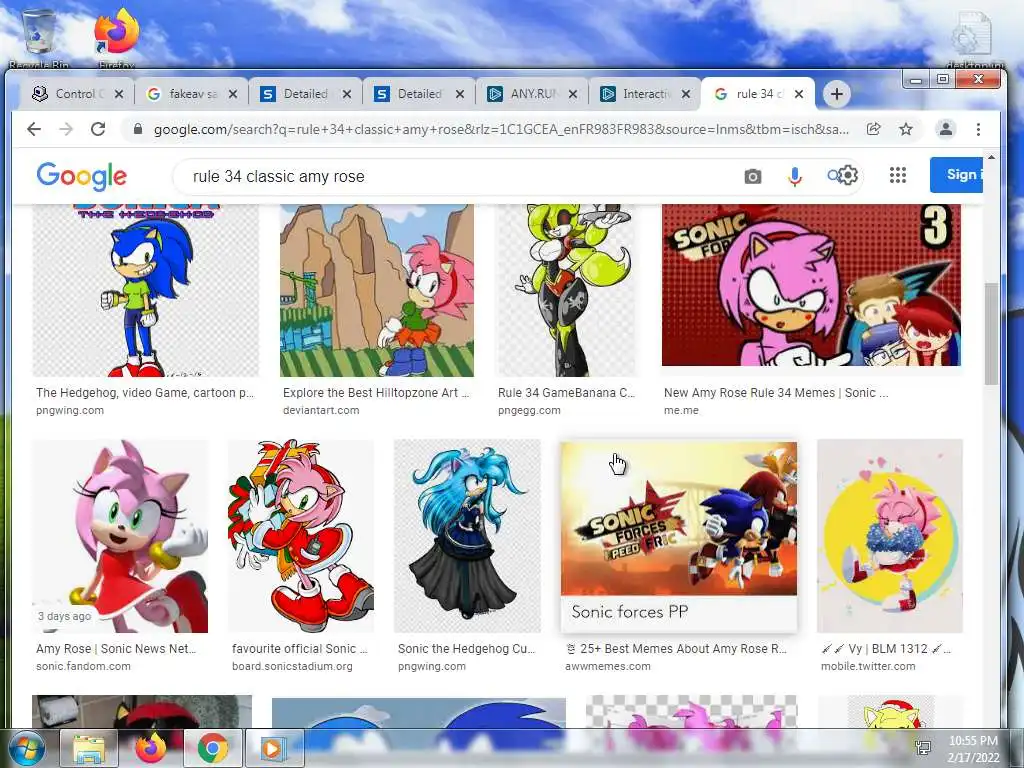View site info via the lock icon

[137, 129]
